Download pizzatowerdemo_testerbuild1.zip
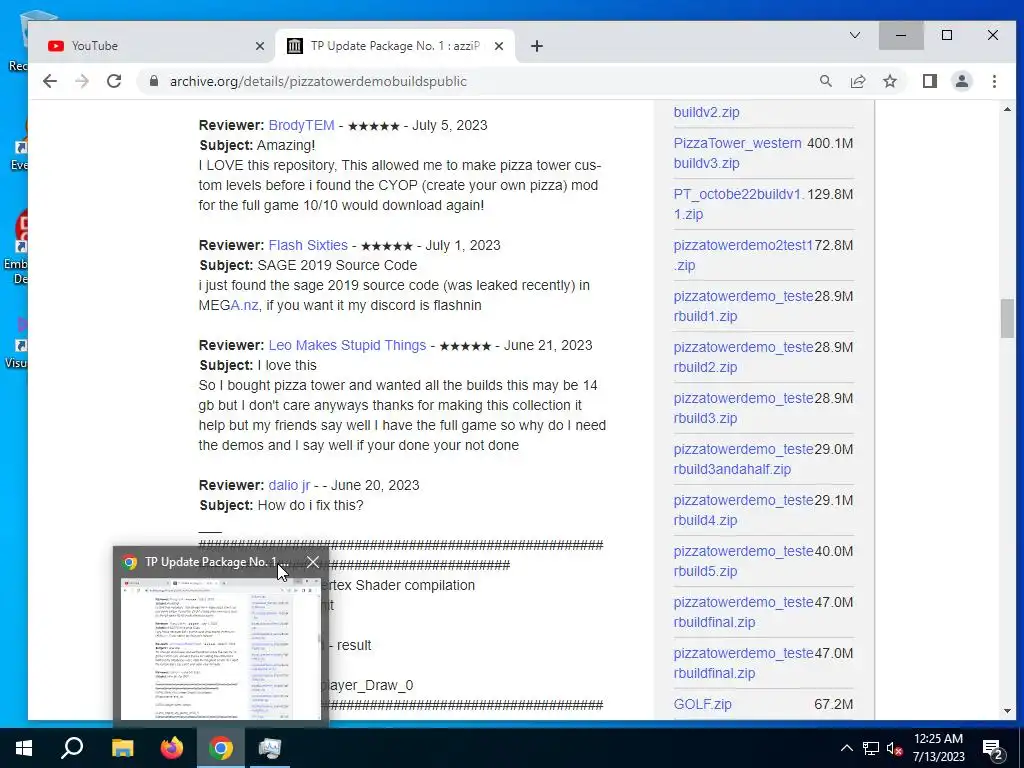The width and height of the screenshot is (1024, 768). click(743, 306)
